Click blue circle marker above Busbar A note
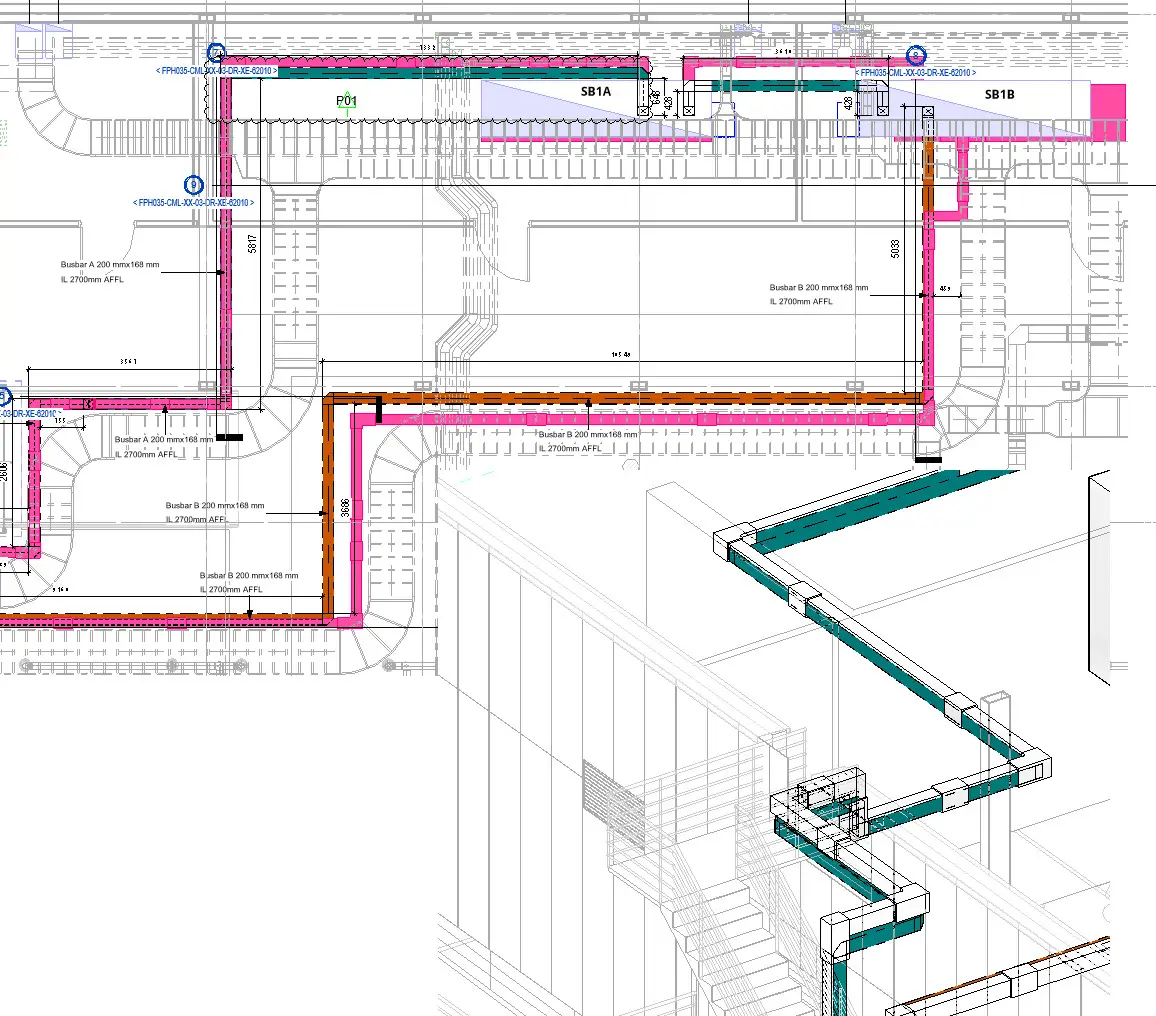1156x1016 pixels. [x=194, y=185]
